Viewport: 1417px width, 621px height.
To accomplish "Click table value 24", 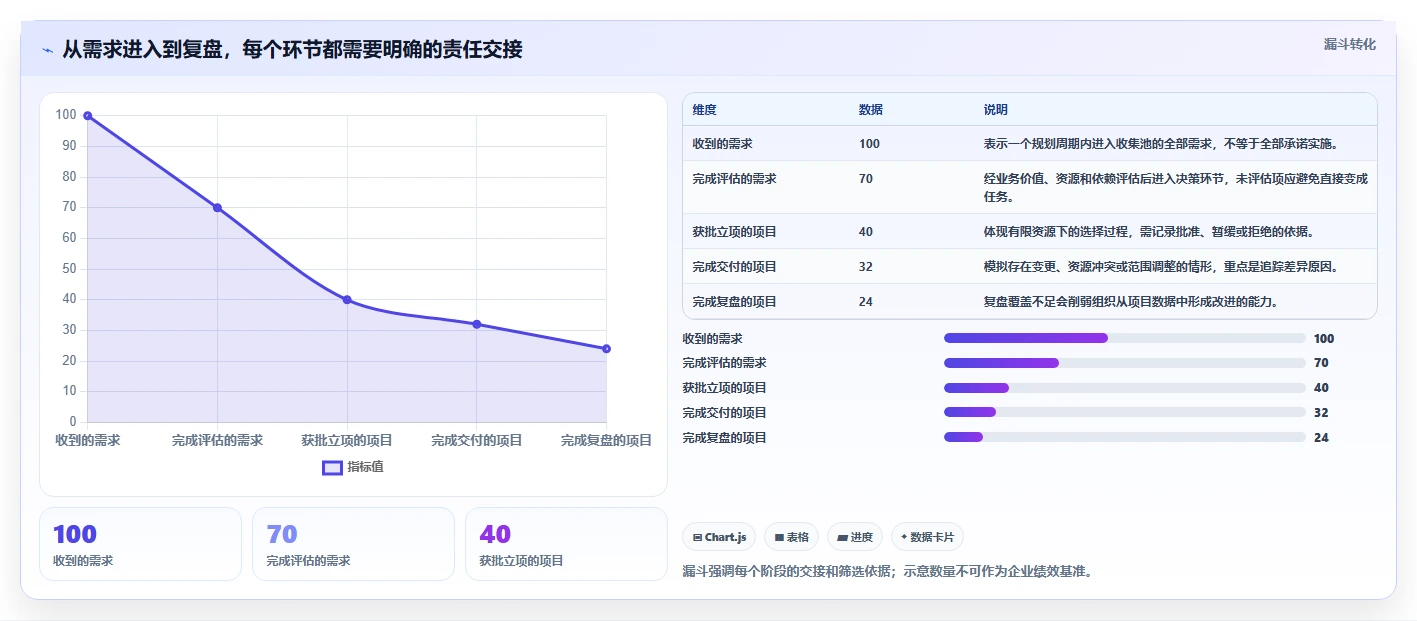I will 865,302.
